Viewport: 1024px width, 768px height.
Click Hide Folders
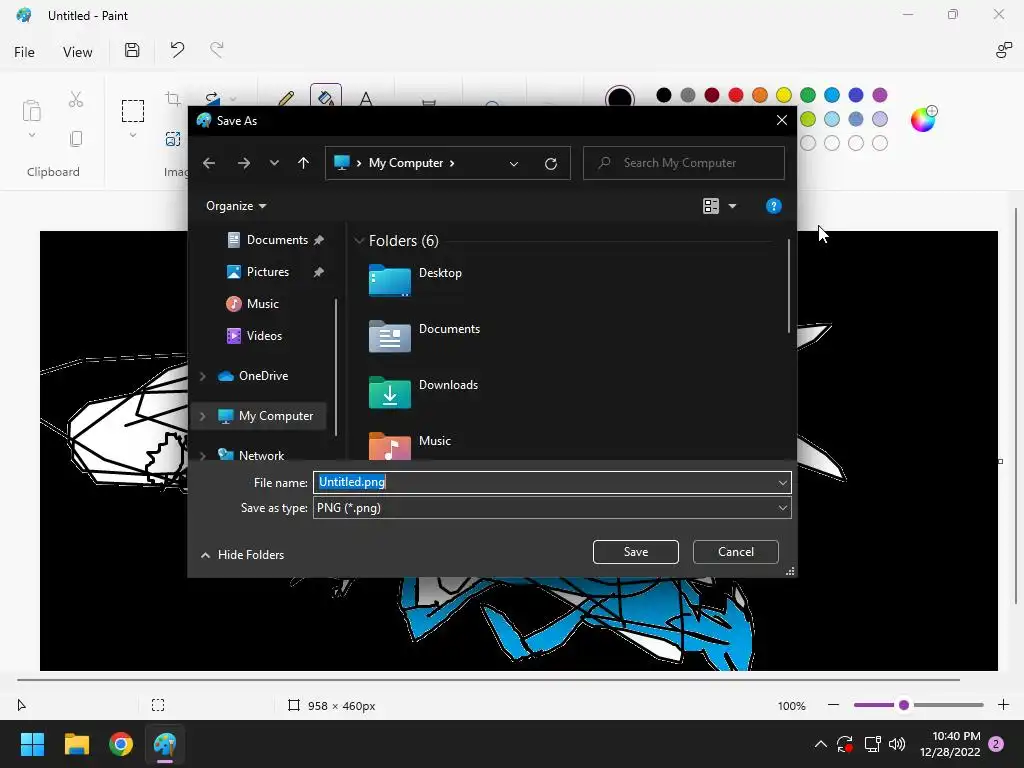pos(242,554)
